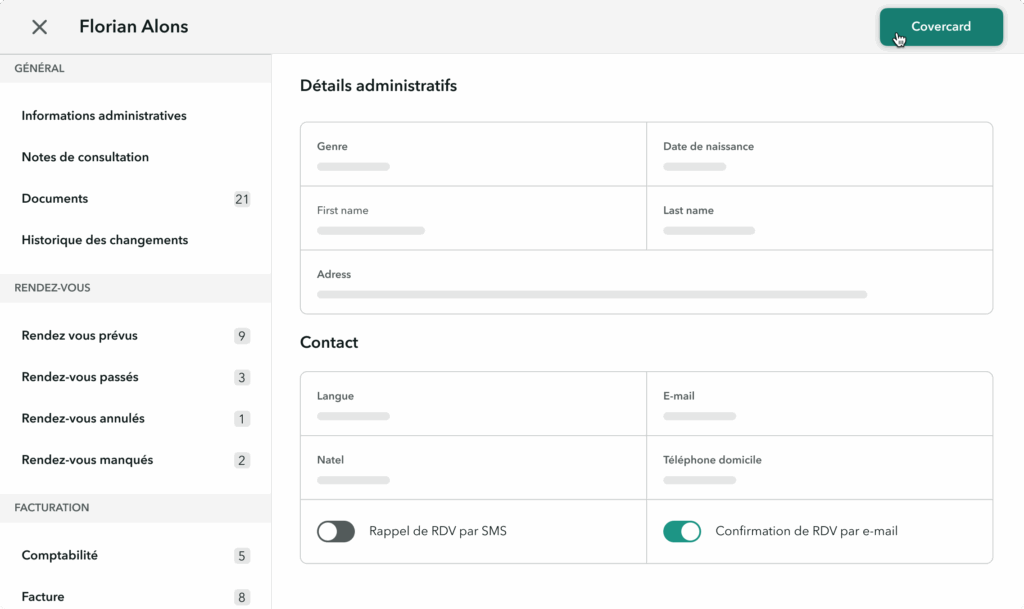Open Rendez-vous annulés entry
The width and height of the screenshot is (1024, 609).
[x=83, y=418]
